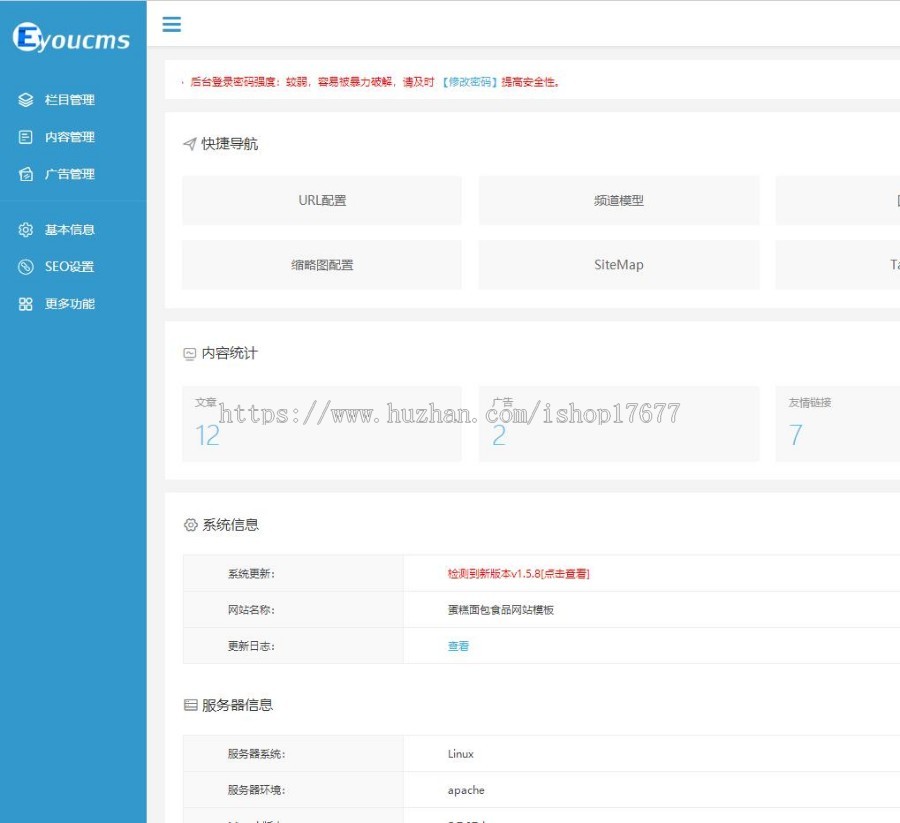Click the SiteMap shortcut button
Image resolution: width=900 pixels, height=823 pixels.
[x=619, y=265]
